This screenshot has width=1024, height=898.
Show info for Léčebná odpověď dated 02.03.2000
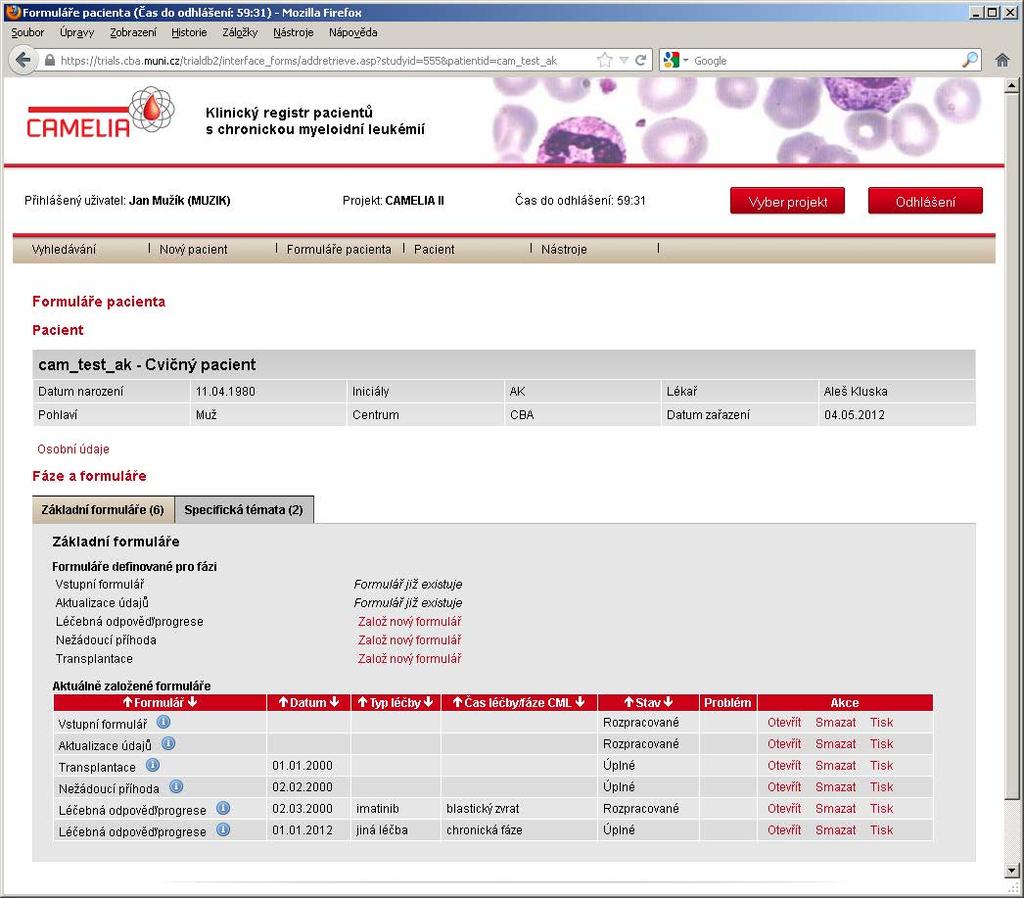point(223,809)
